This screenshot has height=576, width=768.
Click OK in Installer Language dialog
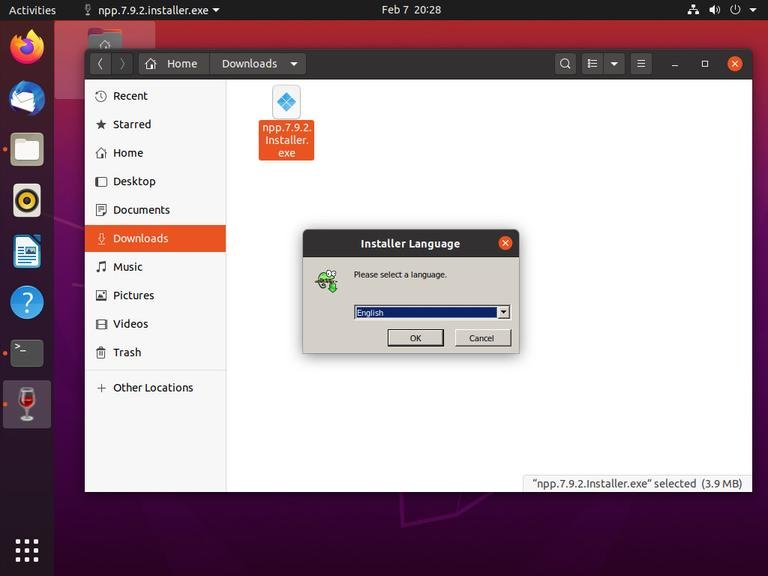click(x=415, y=338)
